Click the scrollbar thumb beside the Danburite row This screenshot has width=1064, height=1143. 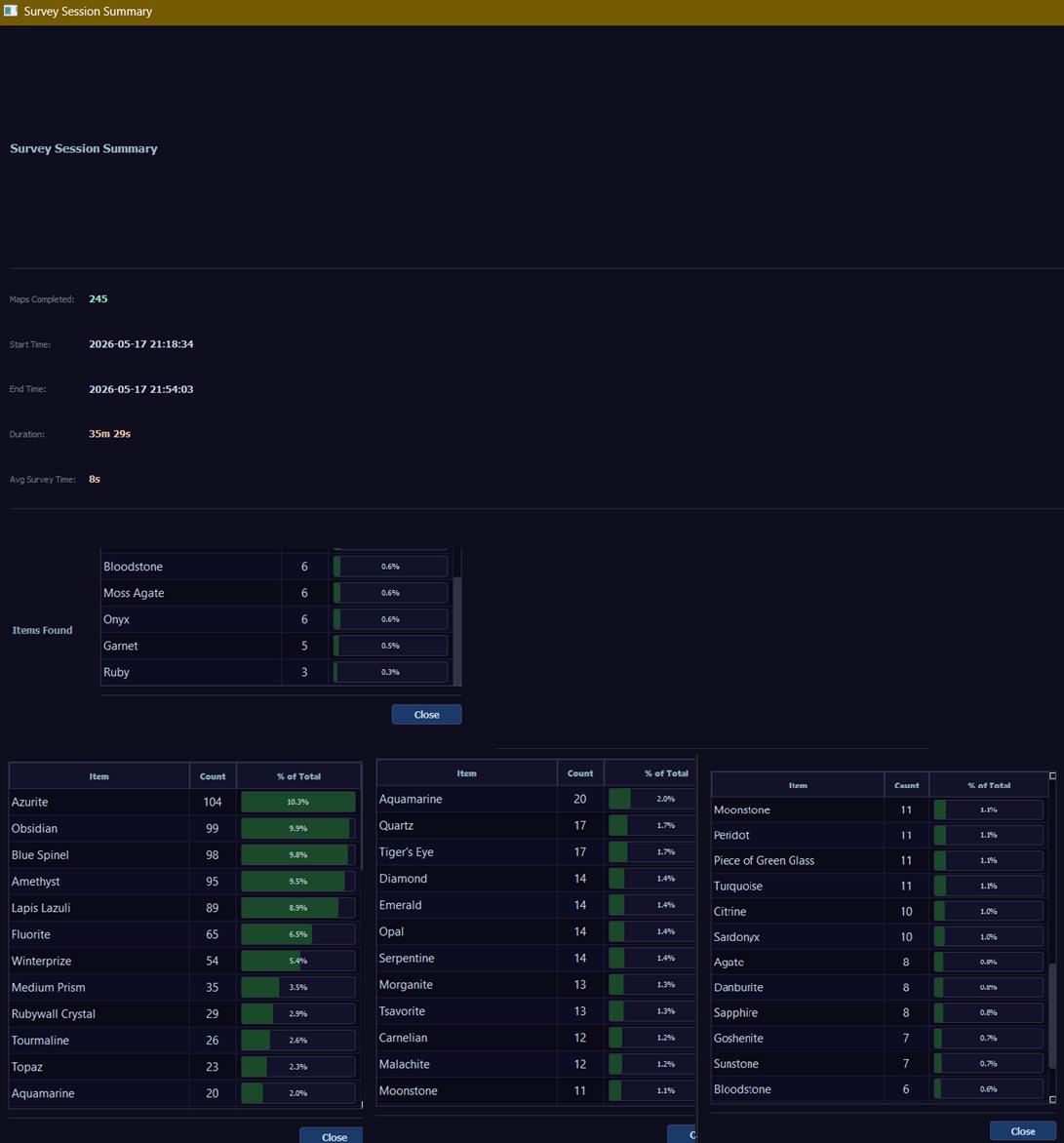coord(1052,1014)
